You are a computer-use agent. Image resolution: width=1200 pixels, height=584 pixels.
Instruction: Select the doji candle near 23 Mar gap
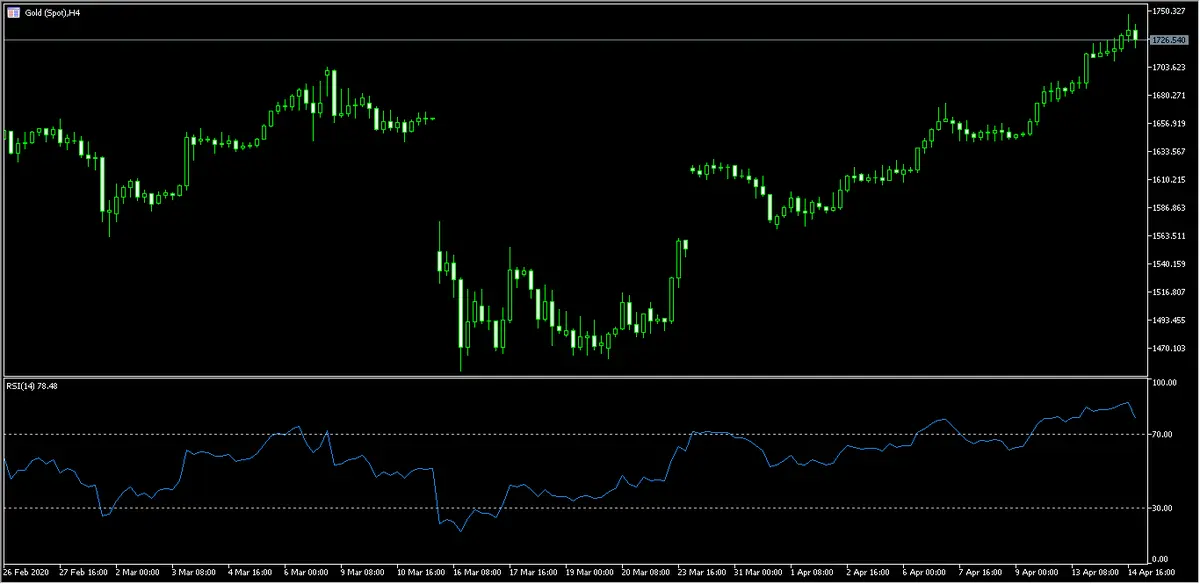[x=695, y=170]
